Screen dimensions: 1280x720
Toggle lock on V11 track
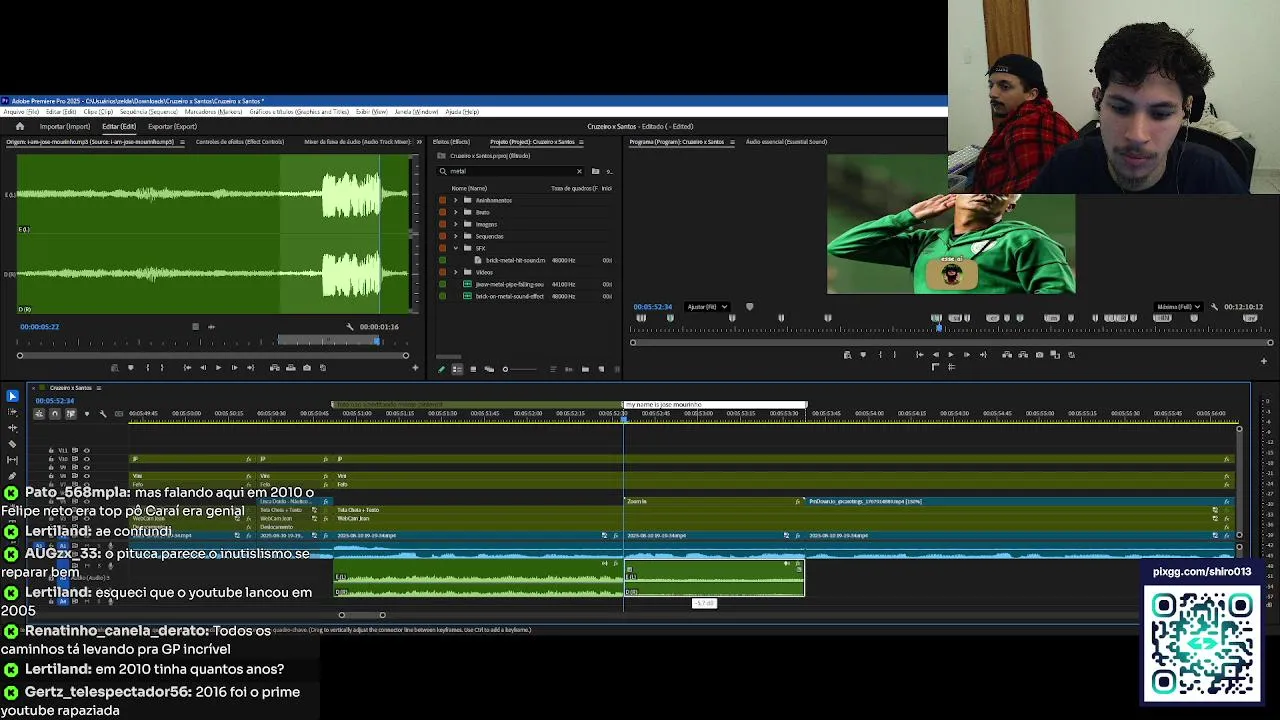point(51,450)
